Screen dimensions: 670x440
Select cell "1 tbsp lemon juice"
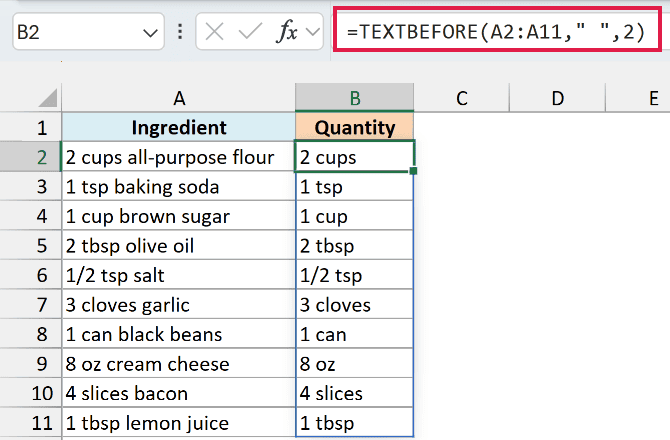point(179,422)
